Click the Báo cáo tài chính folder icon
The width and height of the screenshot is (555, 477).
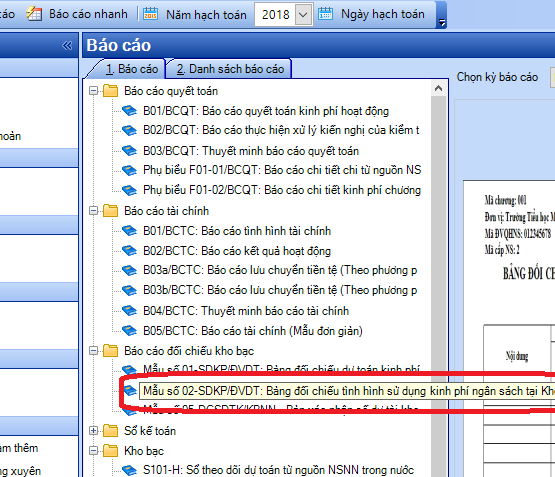[x=110, y=211]
